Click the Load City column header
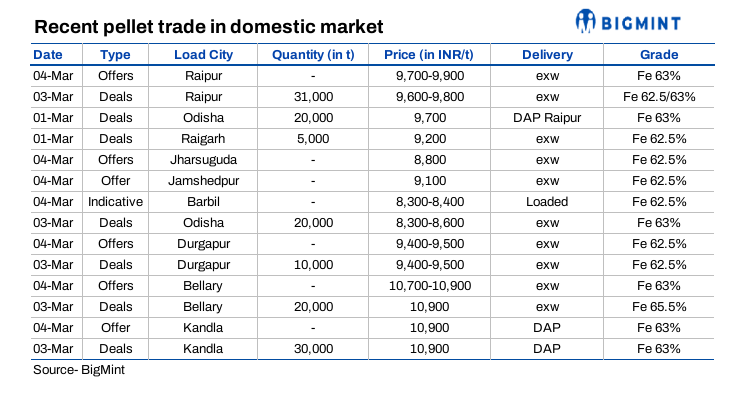Image resolution: width=745 pixels, height=394 pixels. (203, 55)
